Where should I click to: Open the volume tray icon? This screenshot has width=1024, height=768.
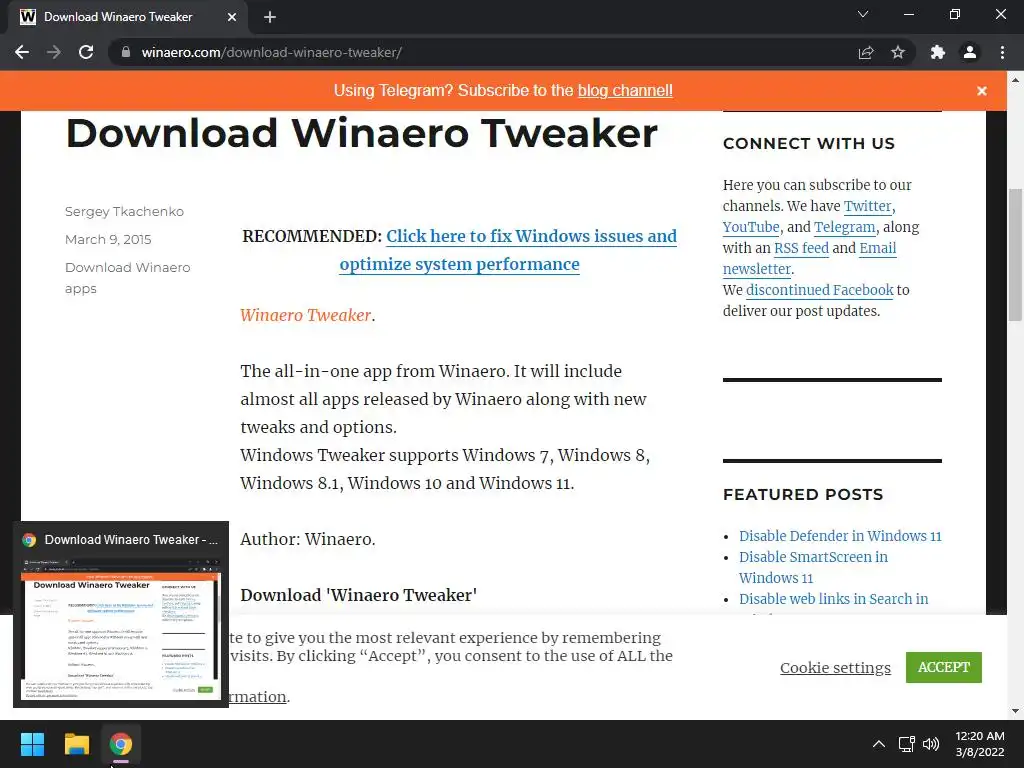click(931, 744)
